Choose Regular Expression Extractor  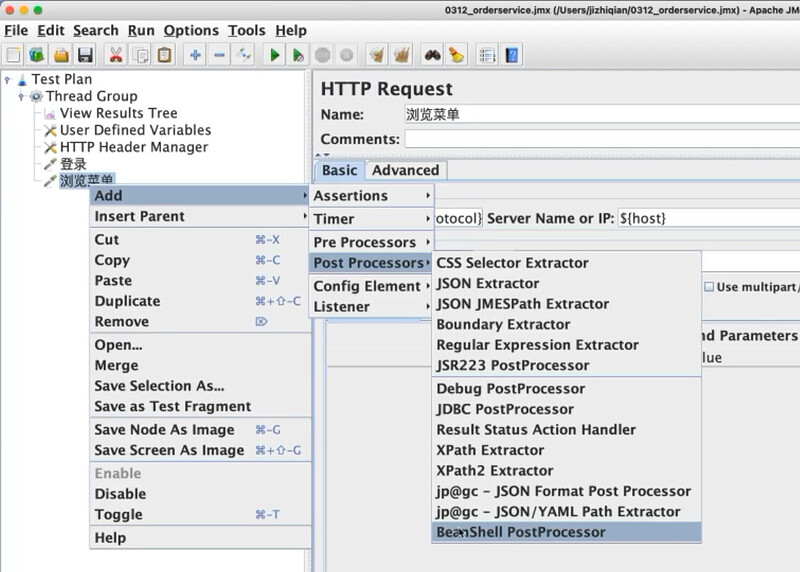(x=566, y=345)
